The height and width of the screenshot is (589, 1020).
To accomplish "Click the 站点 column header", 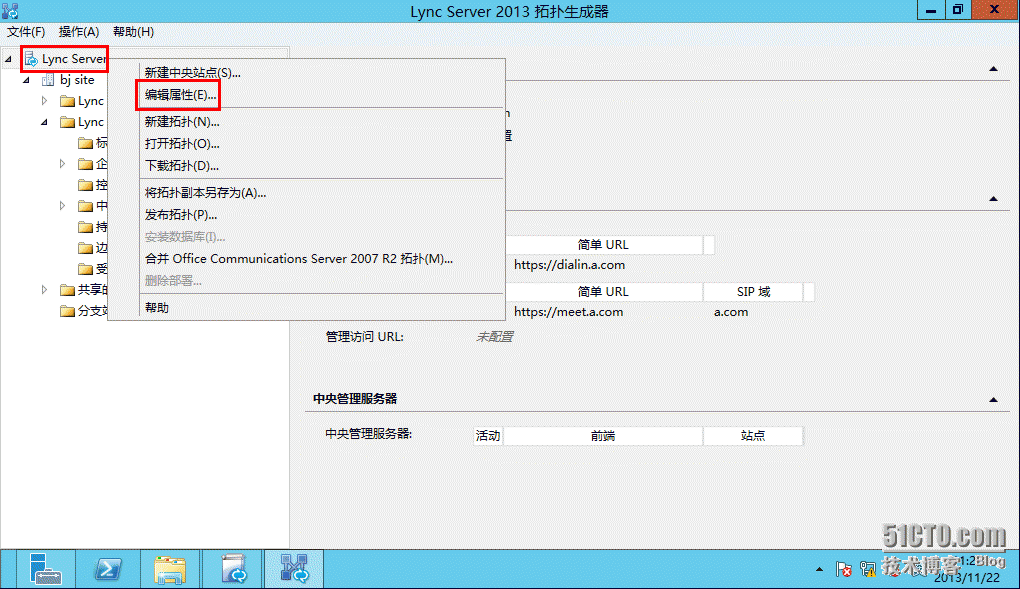I will (753, 435).
